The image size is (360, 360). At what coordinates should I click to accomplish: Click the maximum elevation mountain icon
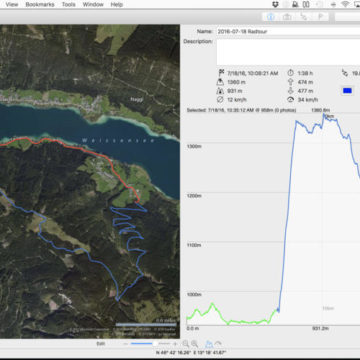(220, 82)
